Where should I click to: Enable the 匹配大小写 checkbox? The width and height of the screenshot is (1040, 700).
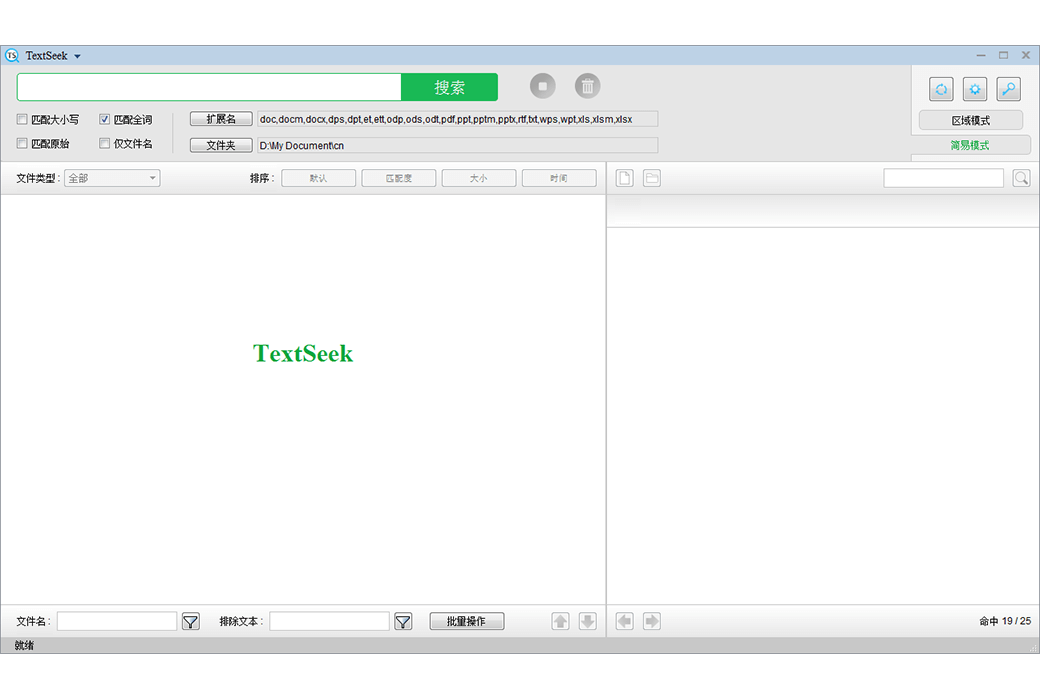22,119
